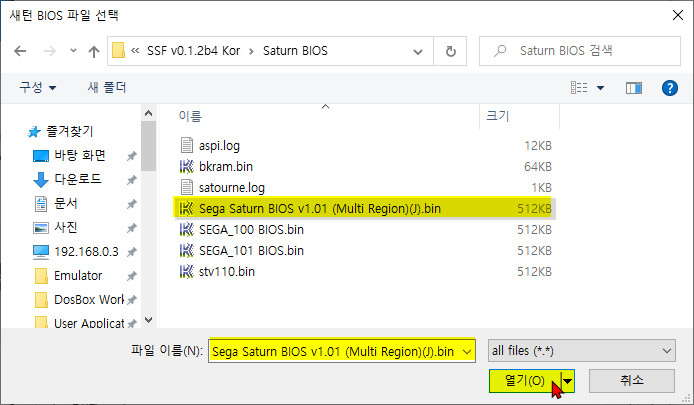Click the bkram.bin file icon
The width and height of the screenshot is (694, 405).
(x=186, y=166)
